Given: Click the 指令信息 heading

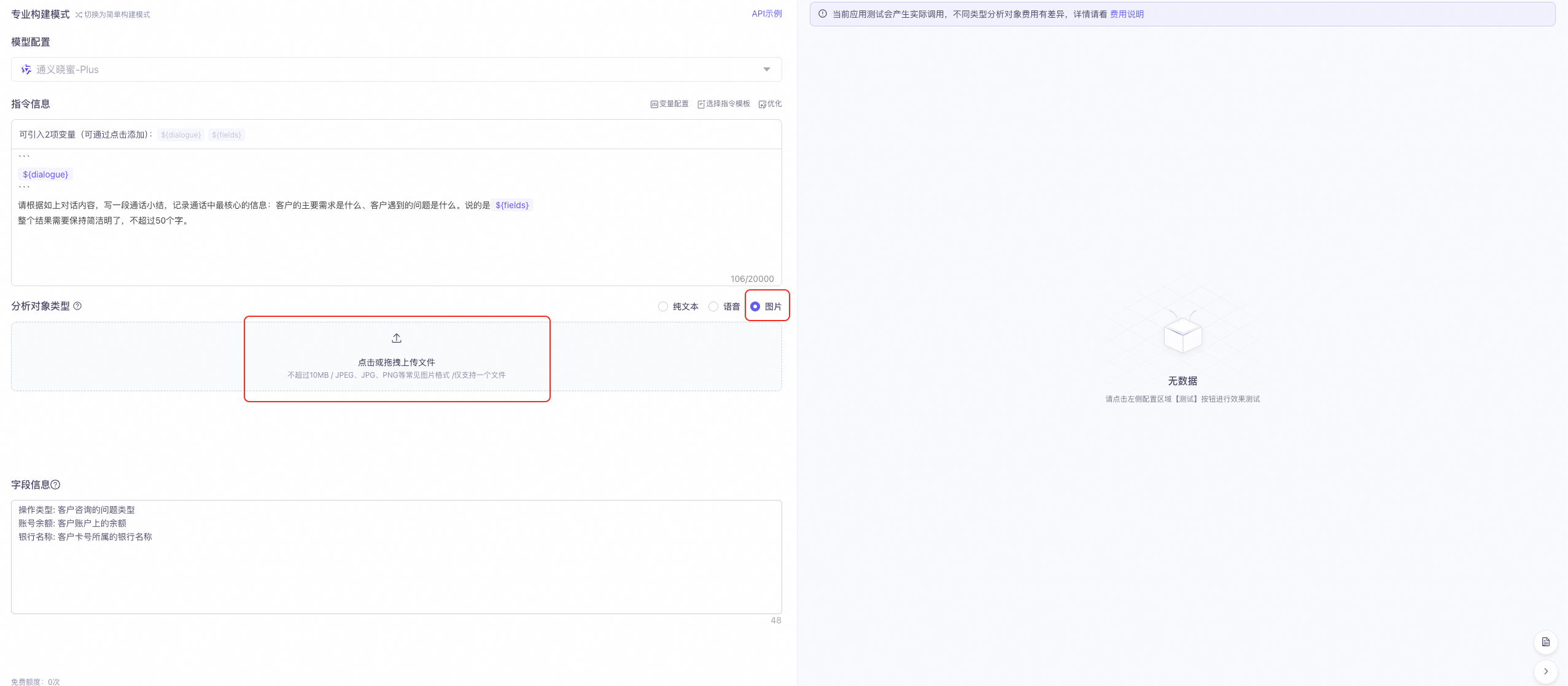Looking at the screenshot, I should 31,104.
